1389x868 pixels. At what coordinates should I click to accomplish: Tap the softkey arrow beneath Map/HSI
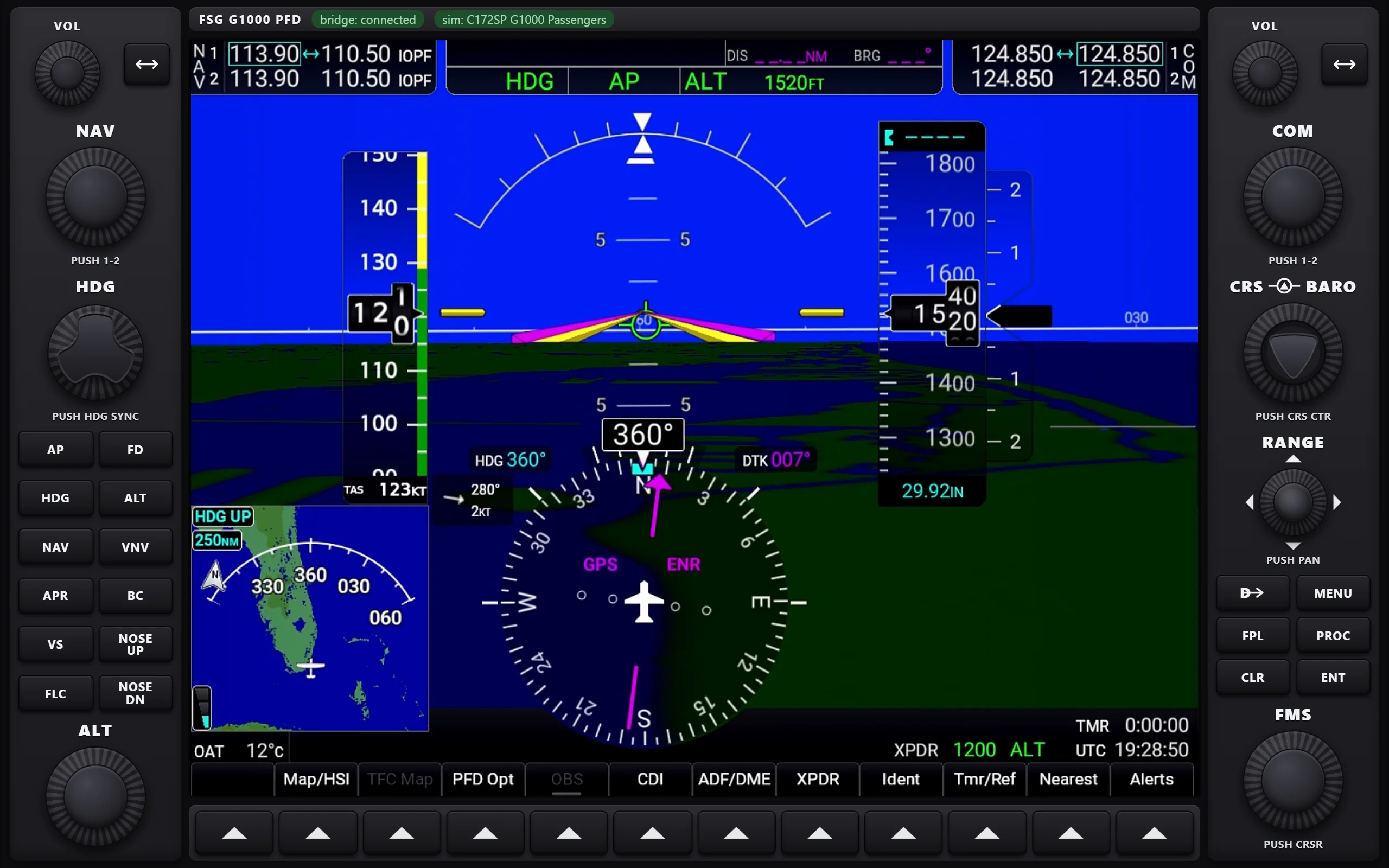318,832
